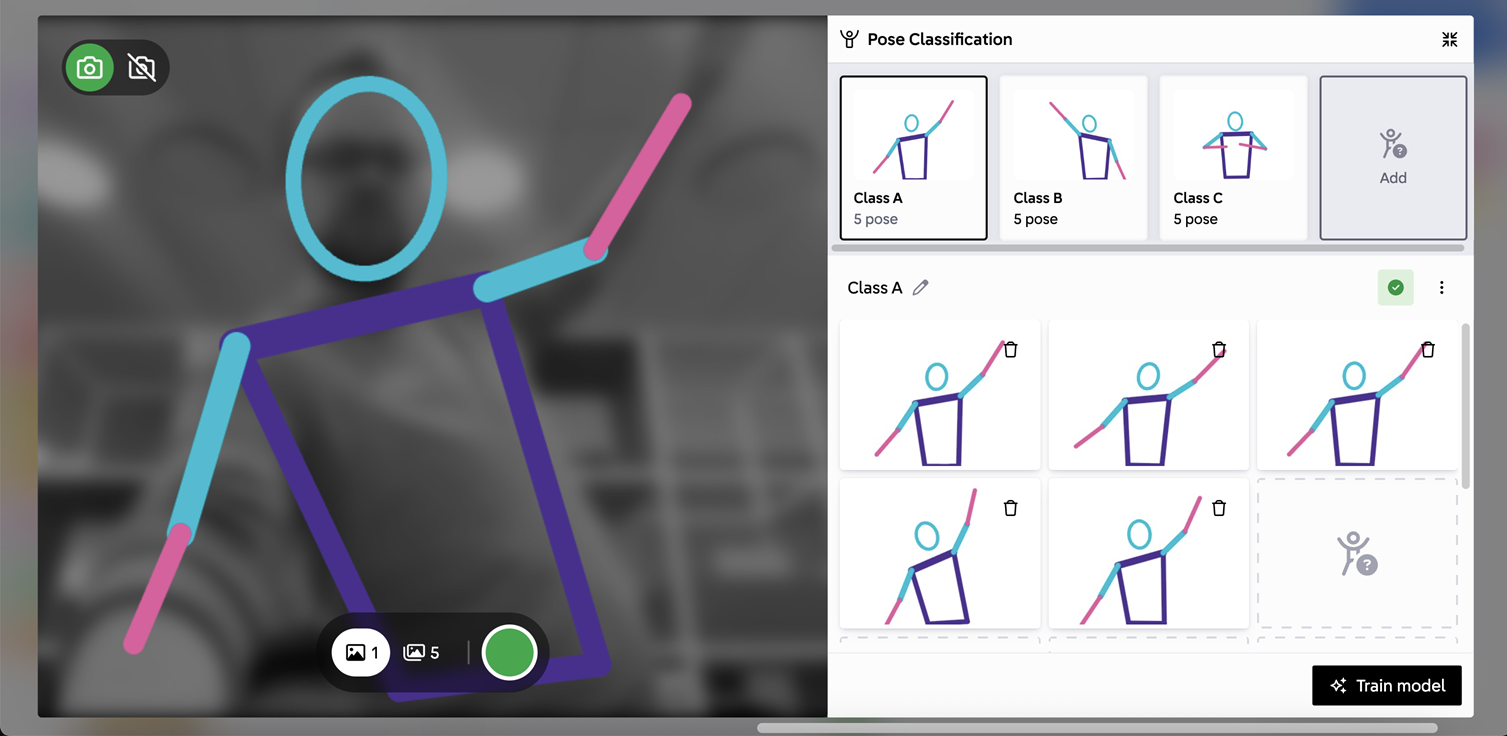Select the Class A pose card

coord(913,158)
